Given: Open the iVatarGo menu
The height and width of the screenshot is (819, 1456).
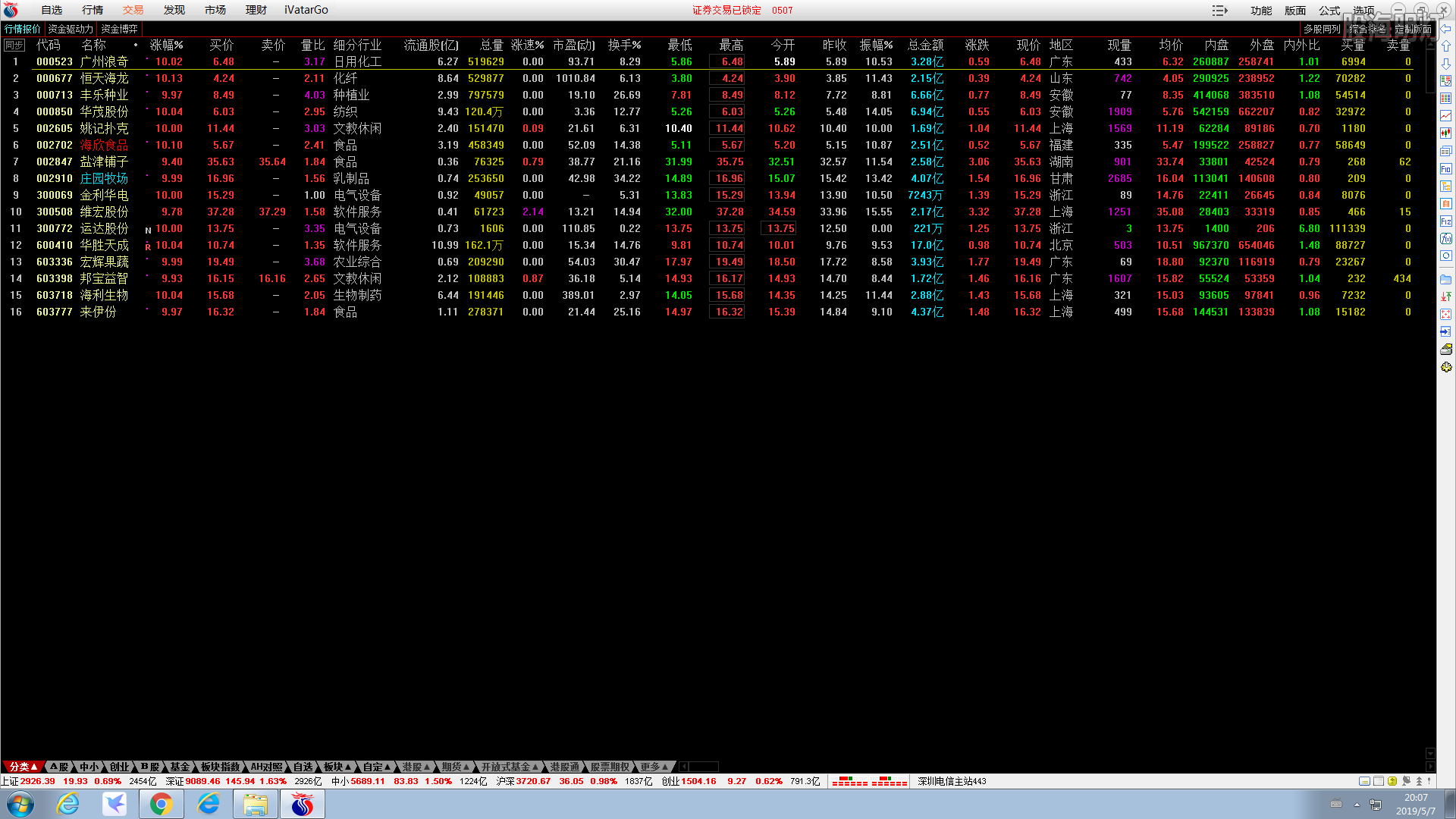Looking at the screenshot, I should tap(306, 10).
